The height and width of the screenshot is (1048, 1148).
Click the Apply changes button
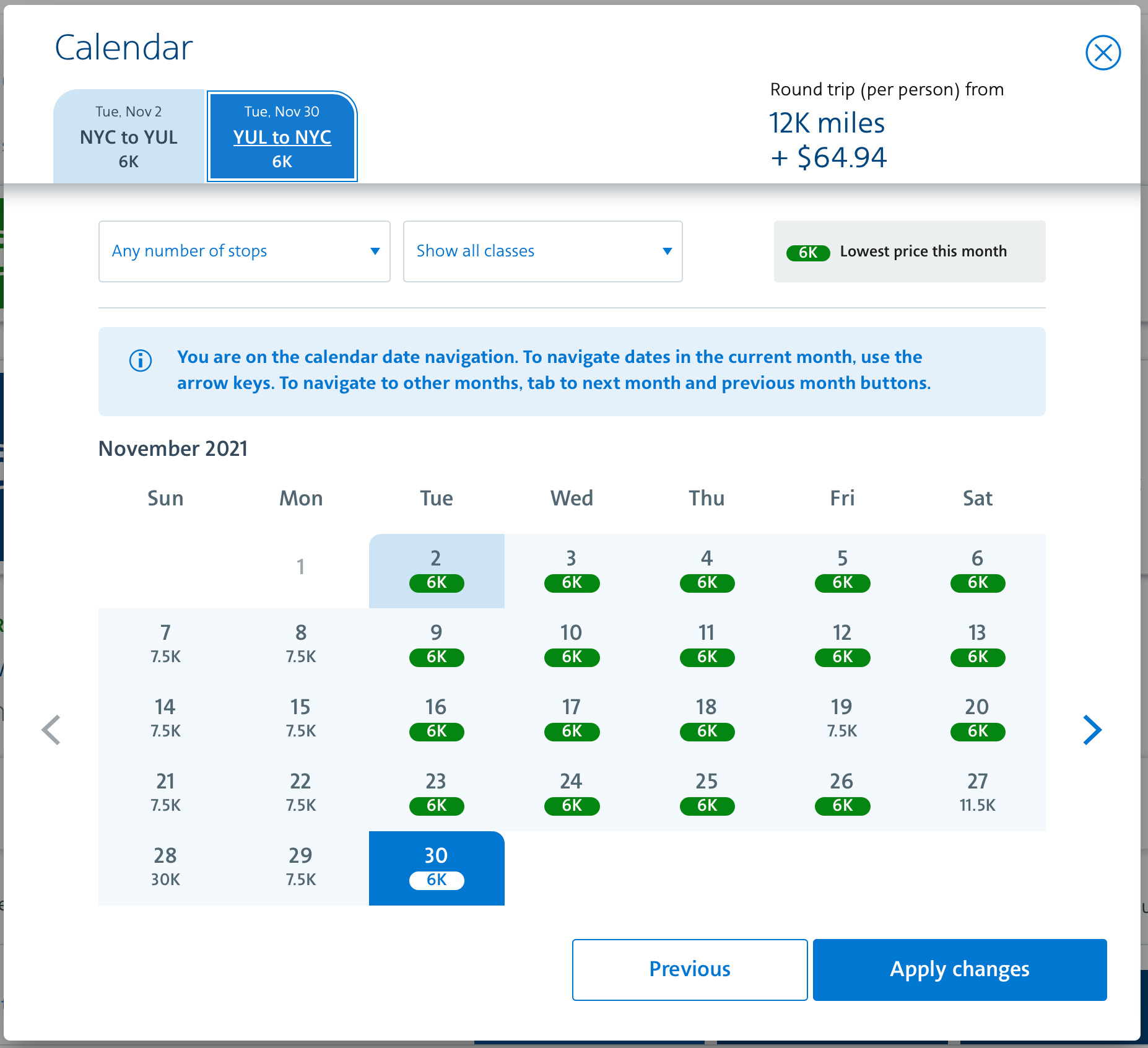coord(960,969)
